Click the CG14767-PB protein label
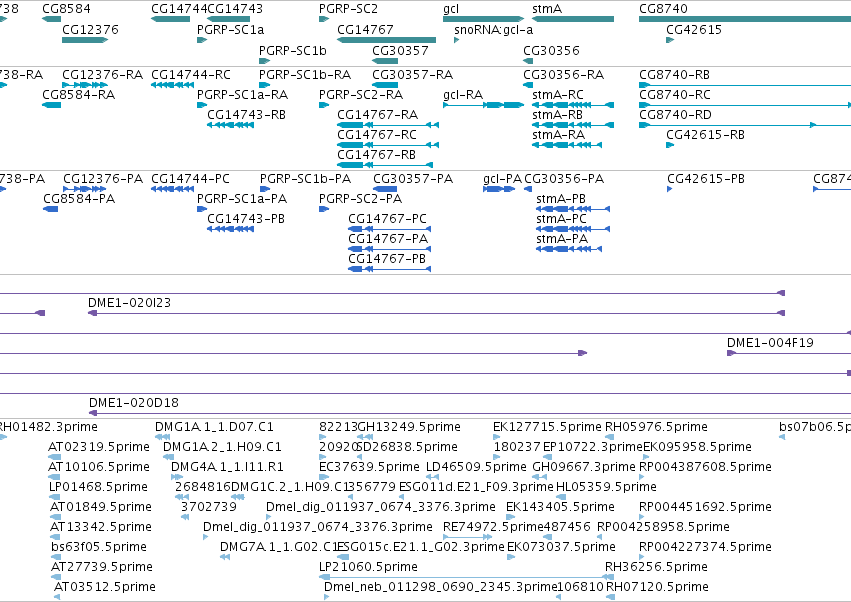 387,259
